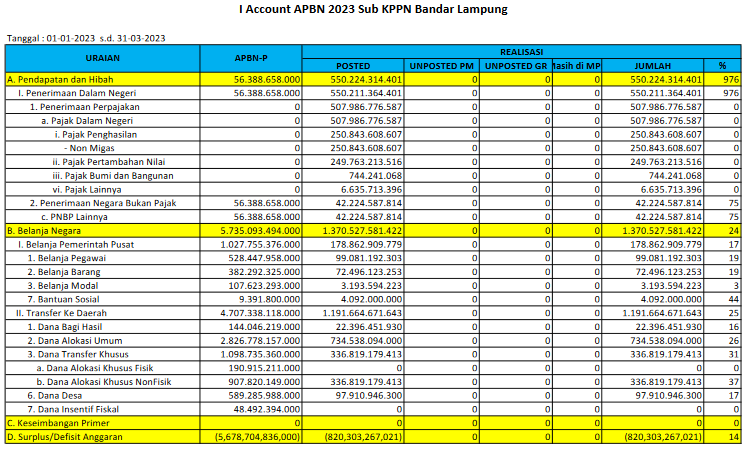
Task: Select percentage cell 31 for Dana Transfer Khusus
Action: pos(722,354)
